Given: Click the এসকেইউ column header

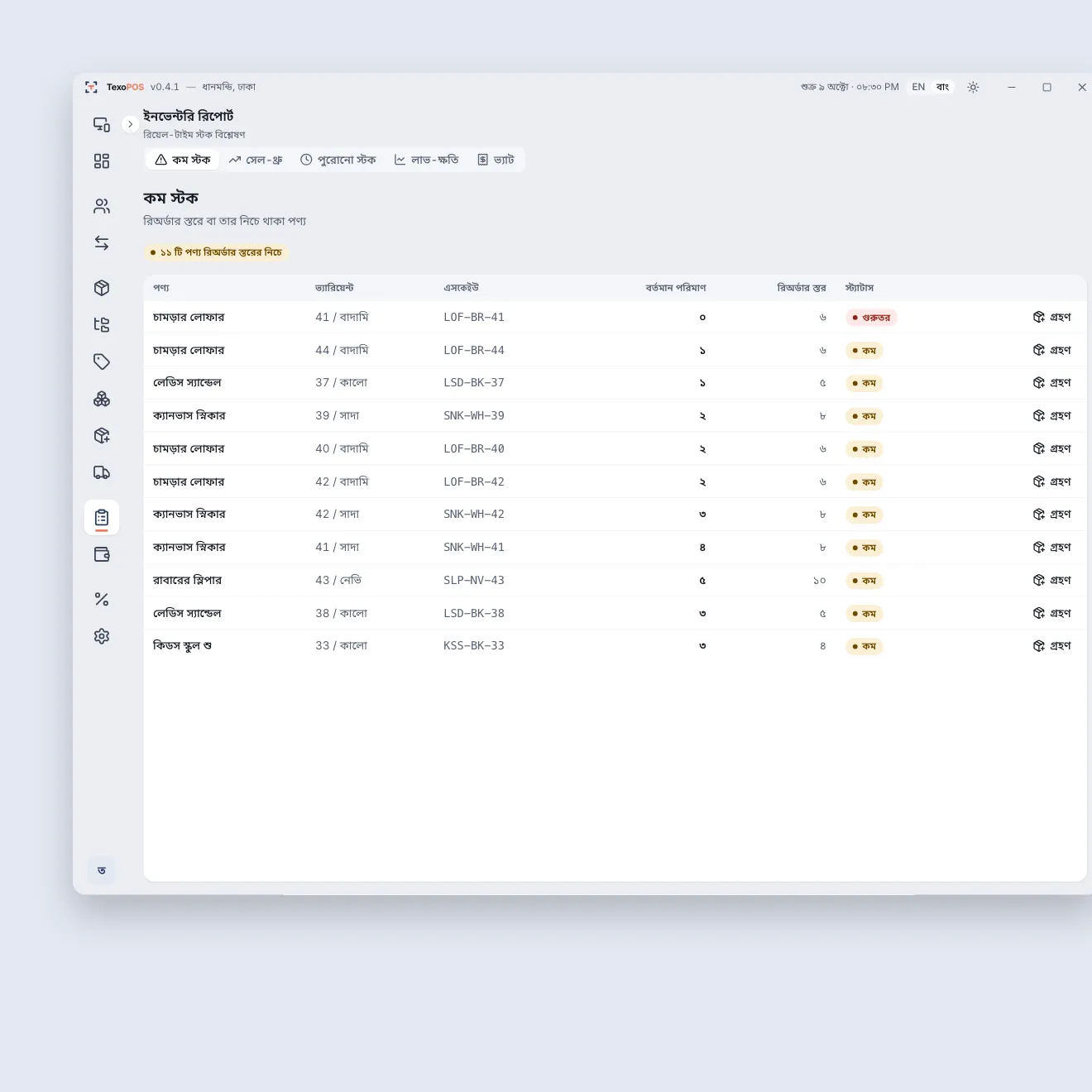Looking at the screenshot, I should (x=462, y=288).
